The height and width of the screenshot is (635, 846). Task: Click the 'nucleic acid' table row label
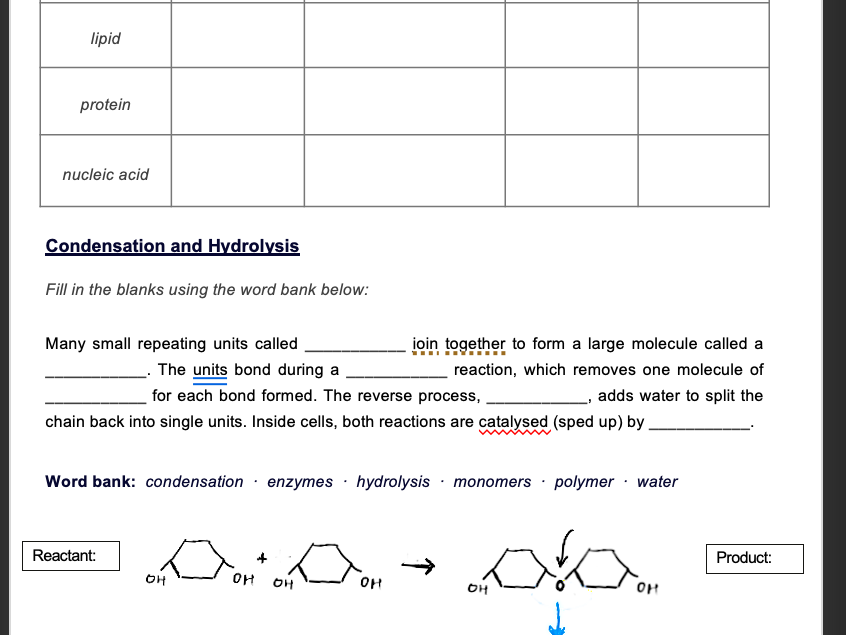tap(105, 174)
